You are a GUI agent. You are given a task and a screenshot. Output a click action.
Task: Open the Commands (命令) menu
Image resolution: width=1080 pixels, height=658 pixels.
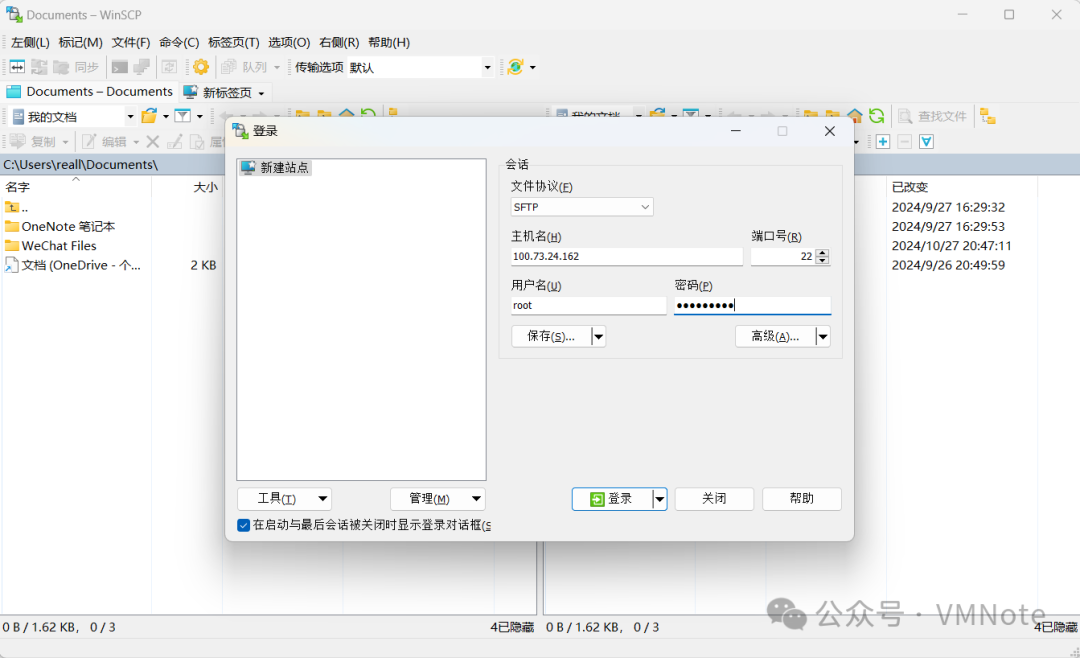point(179,42)
